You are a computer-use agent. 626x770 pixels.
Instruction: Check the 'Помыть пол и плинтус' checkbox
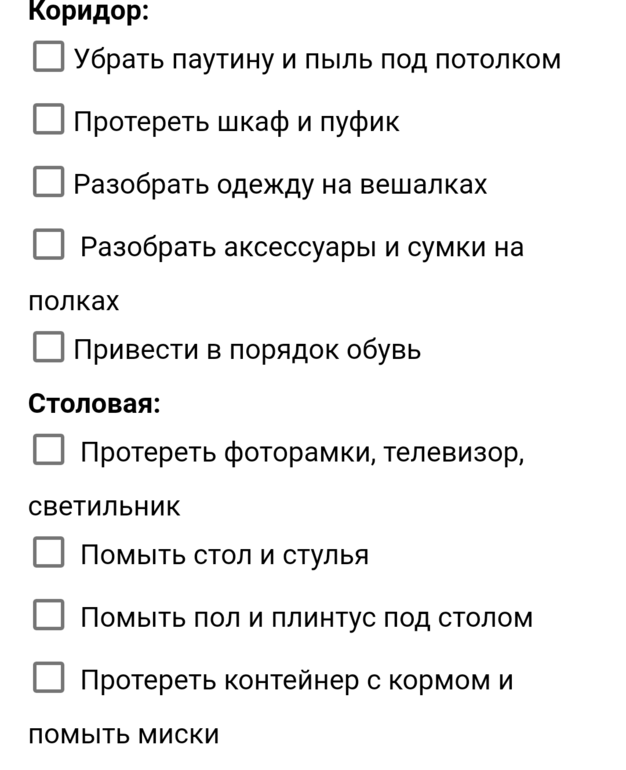48,616
